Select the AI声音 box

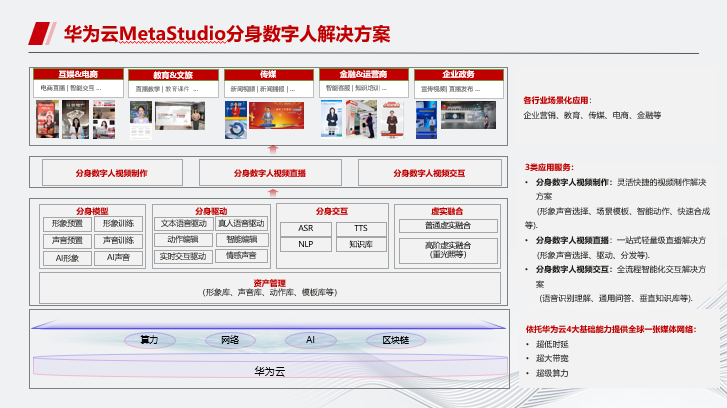(x=118, y=258)
